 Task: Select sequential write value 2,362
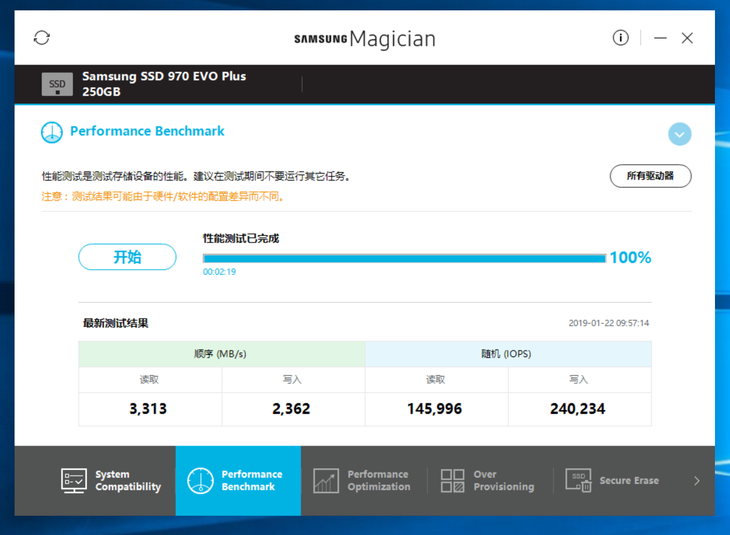tap(291, 408)
